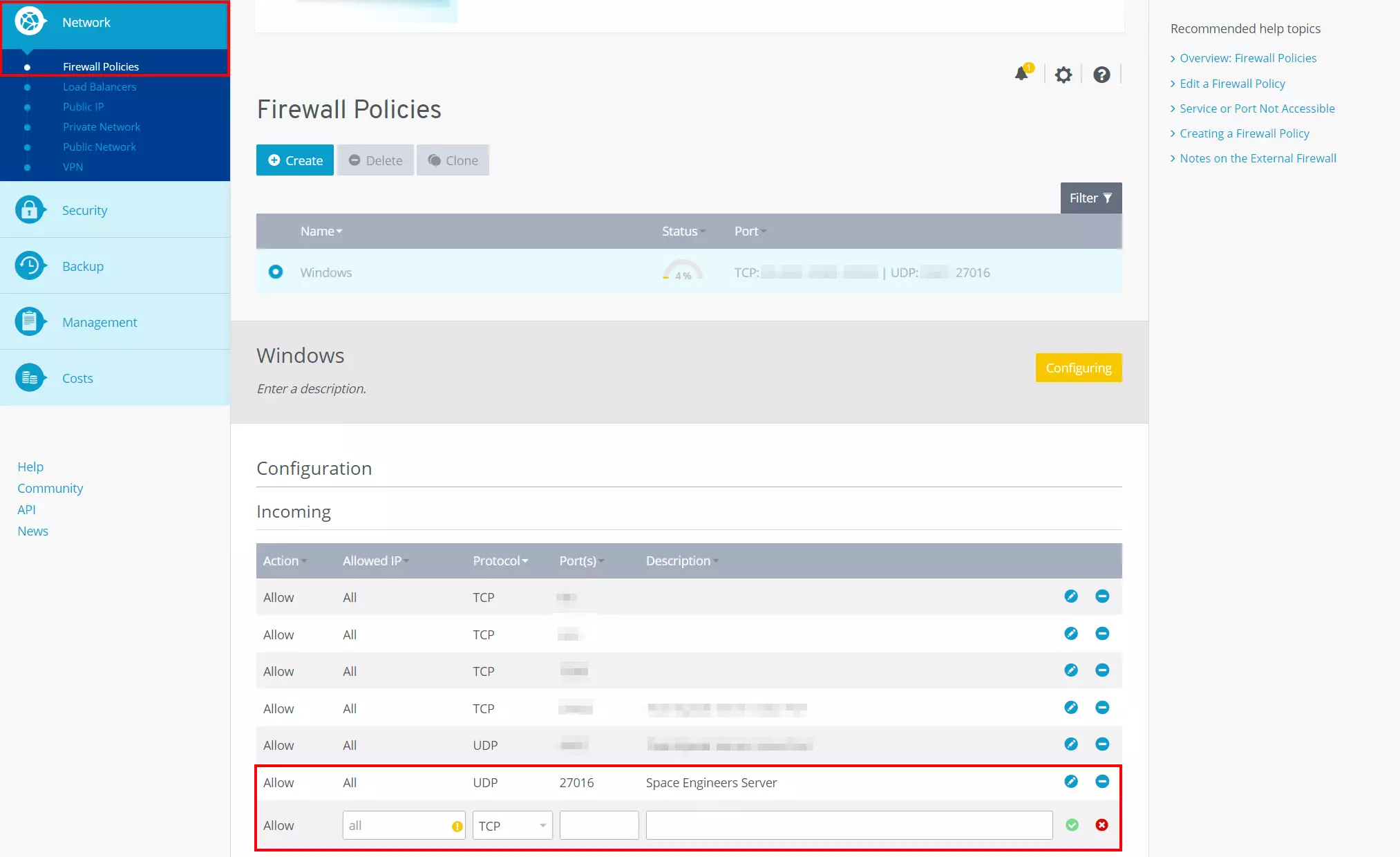This screenshot has height=857, width=1400.
Task: Click the Security lock icon
Action: coord(30,209)
